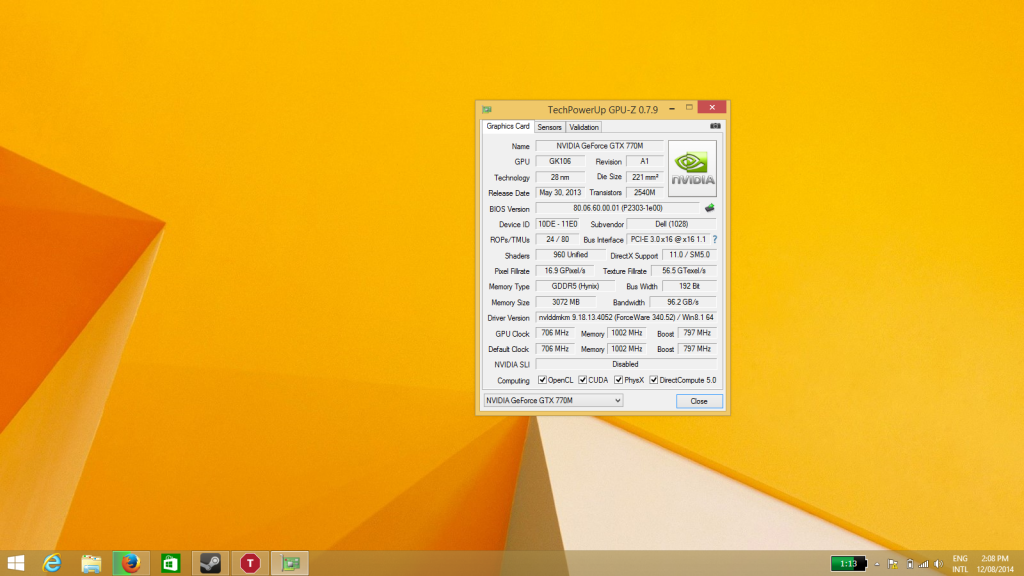Open Steam from the taskbar
This screenshot has height=576, width=1024.
(210, 563)
